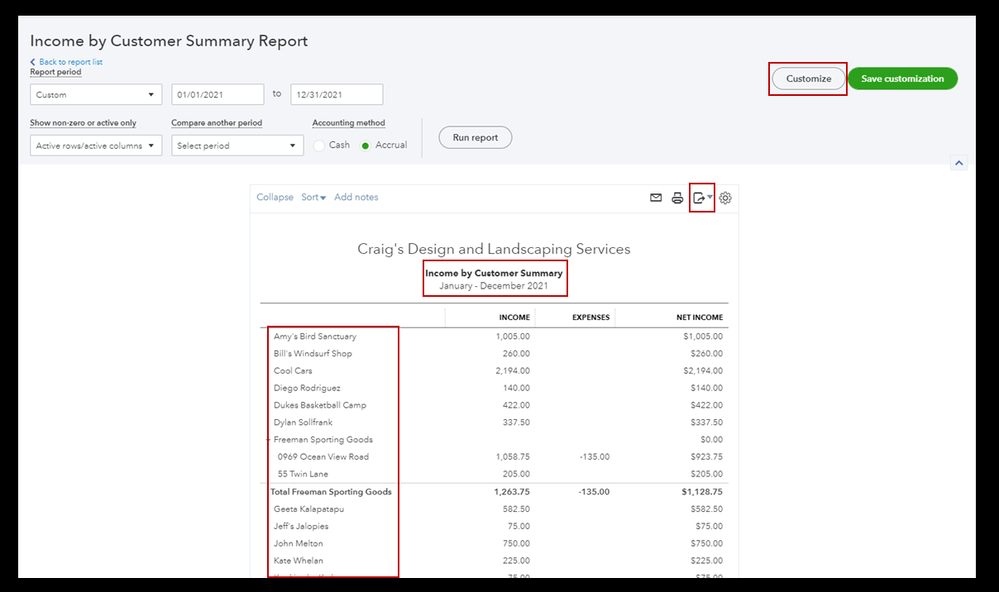Click Dylan Sollfrank customer name
The height and width of the screenshot is (592, 999).
pyautogui.click(x=303, y=422)
